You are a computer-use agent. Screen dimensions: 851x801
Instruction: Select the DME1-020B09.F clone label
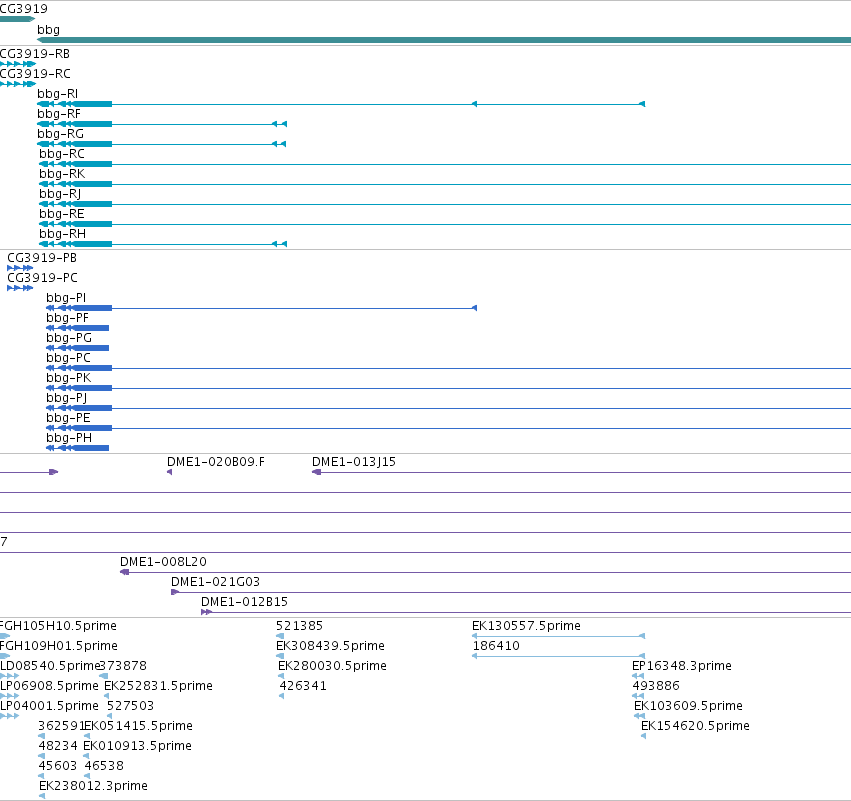(x=216, y=462)
